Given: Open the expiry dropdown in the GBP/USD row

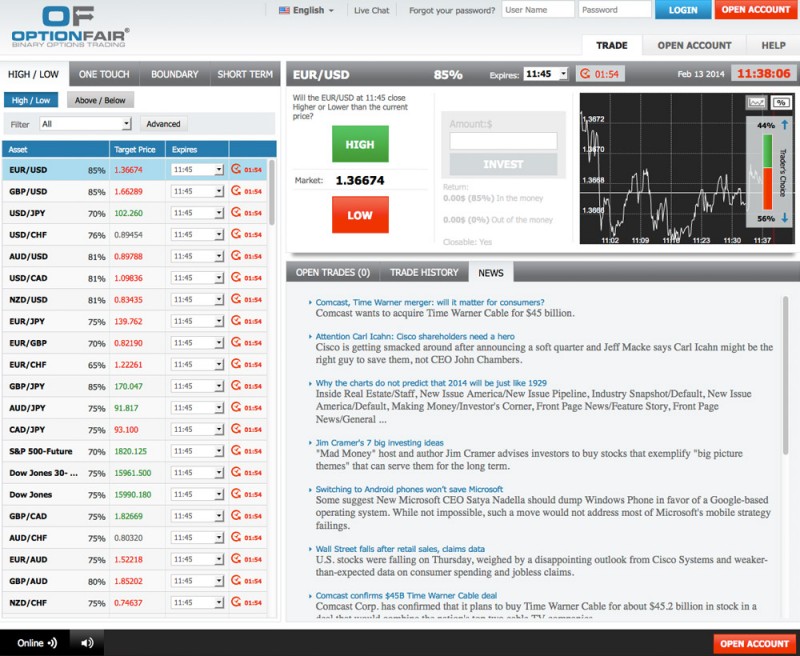Looking at the screenshot, I should pyautogui.click(x=197, y=191).
